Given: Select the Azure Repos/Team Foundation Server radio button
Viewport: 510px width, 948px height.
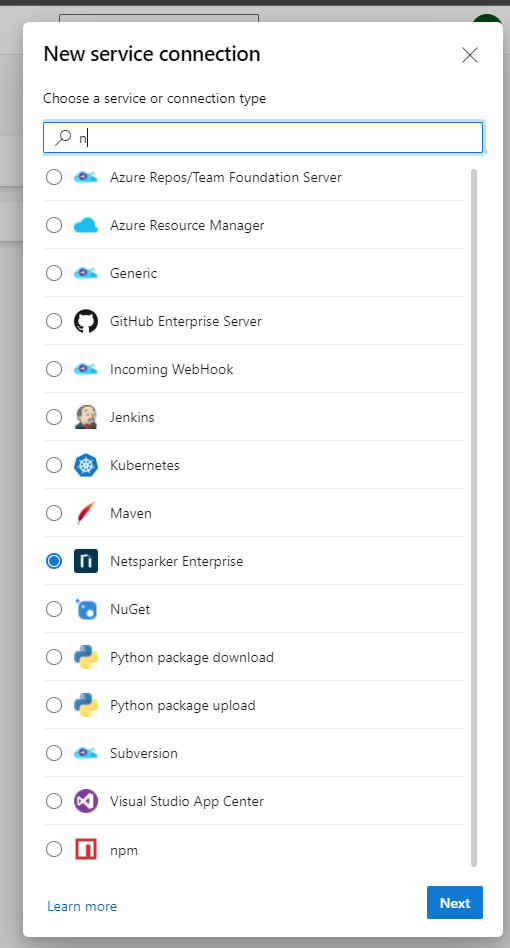Looking at the screenshot, I should point(54,177).
